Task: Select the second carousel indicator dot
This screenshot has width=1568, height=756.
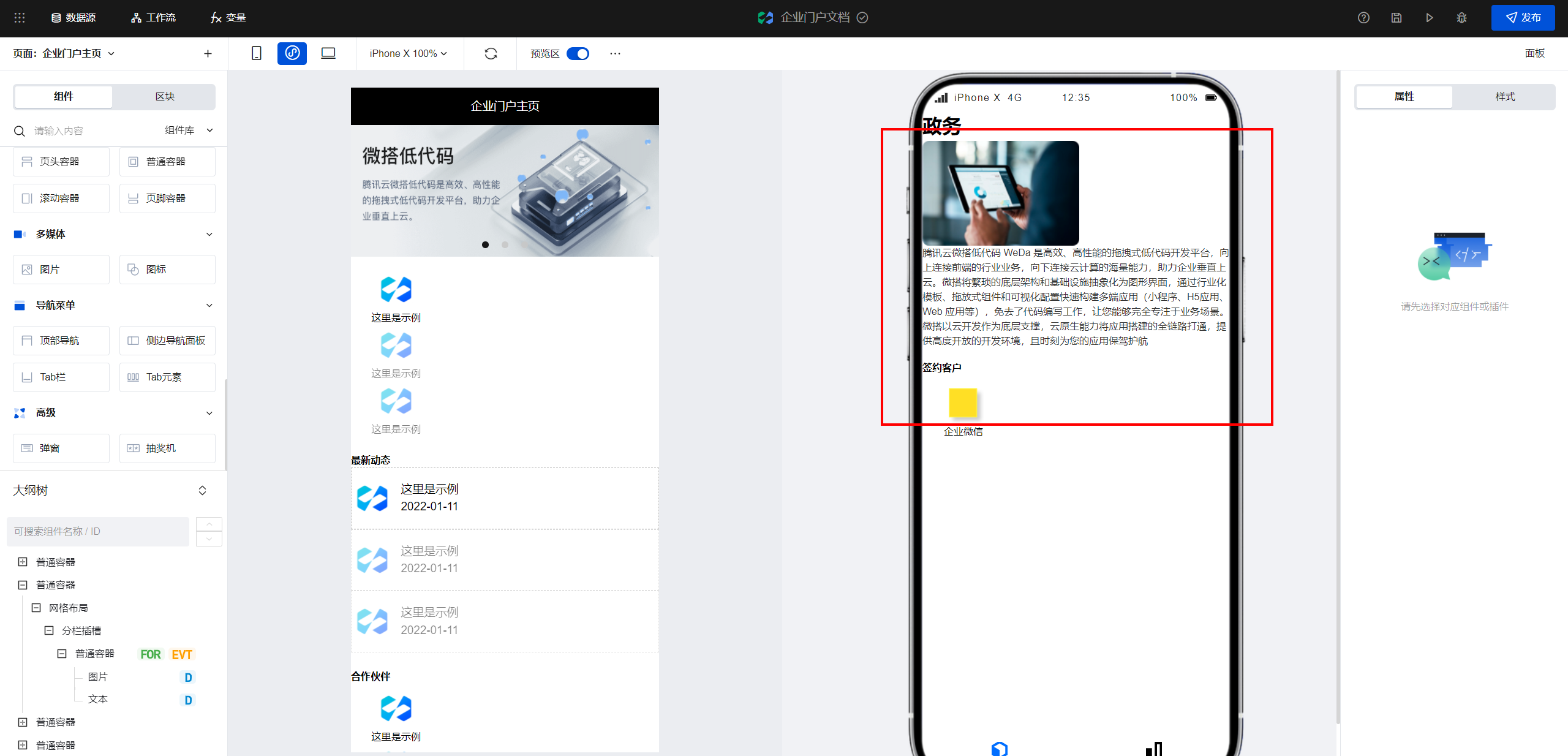Action: click(x=505, y=244)
